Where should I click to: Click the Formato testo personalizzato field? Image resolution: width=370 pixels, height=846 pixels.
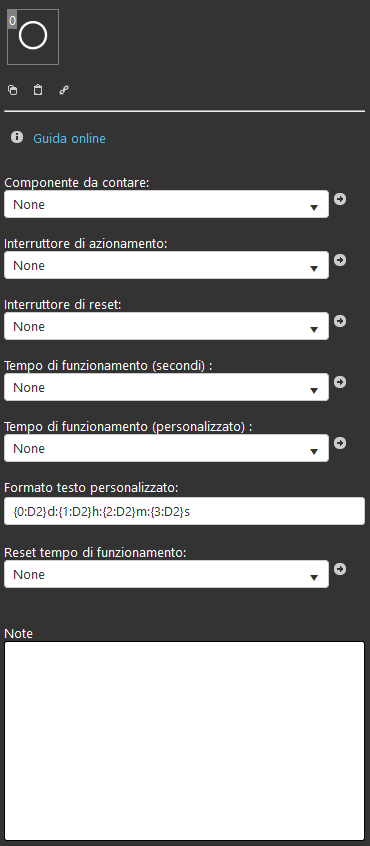click(184, 511)
